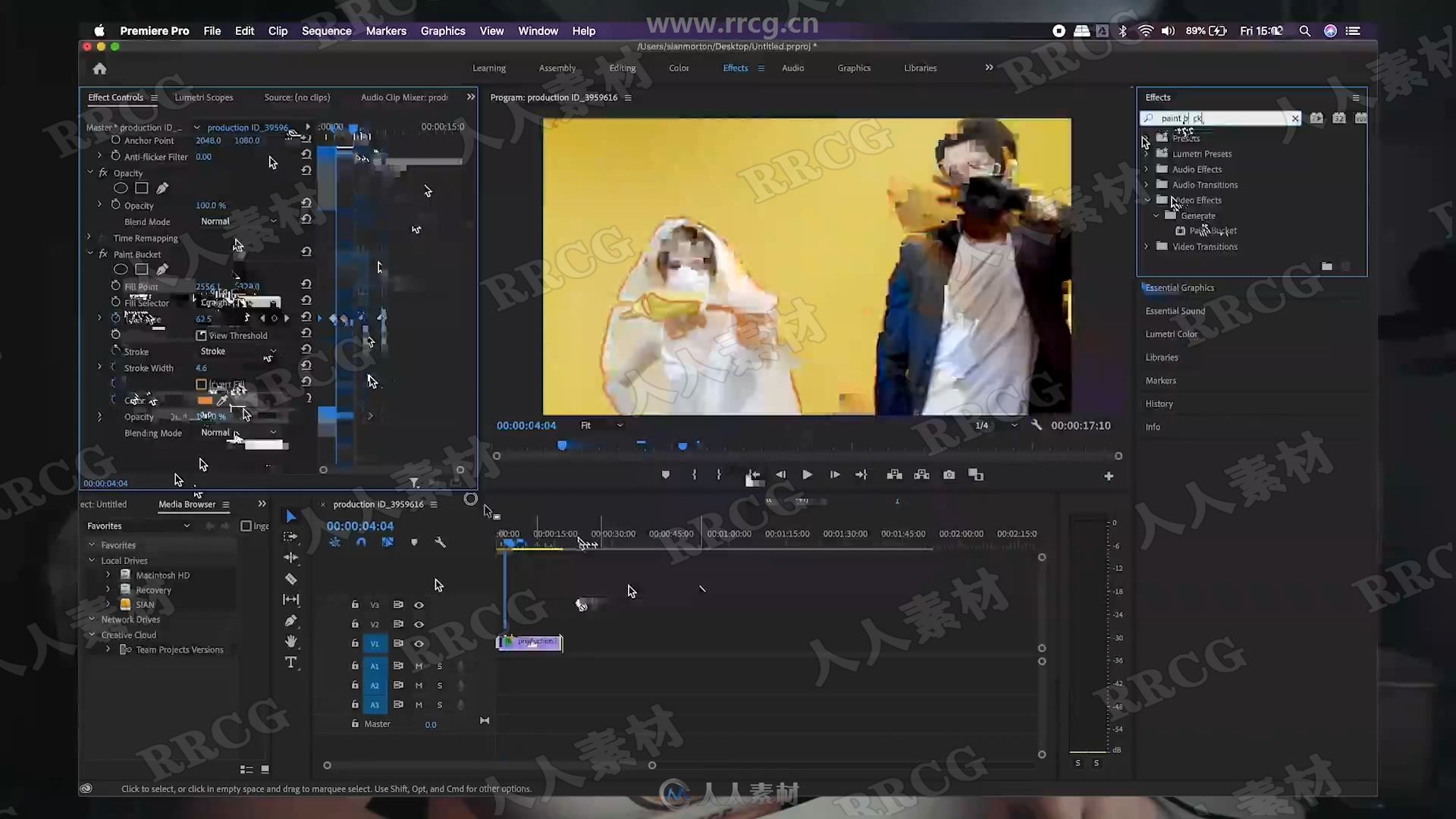Screen dimensions: 1456x819
Task: Click the stopwatch keyframe icon for Fill Point
Action: pos(115,286)
